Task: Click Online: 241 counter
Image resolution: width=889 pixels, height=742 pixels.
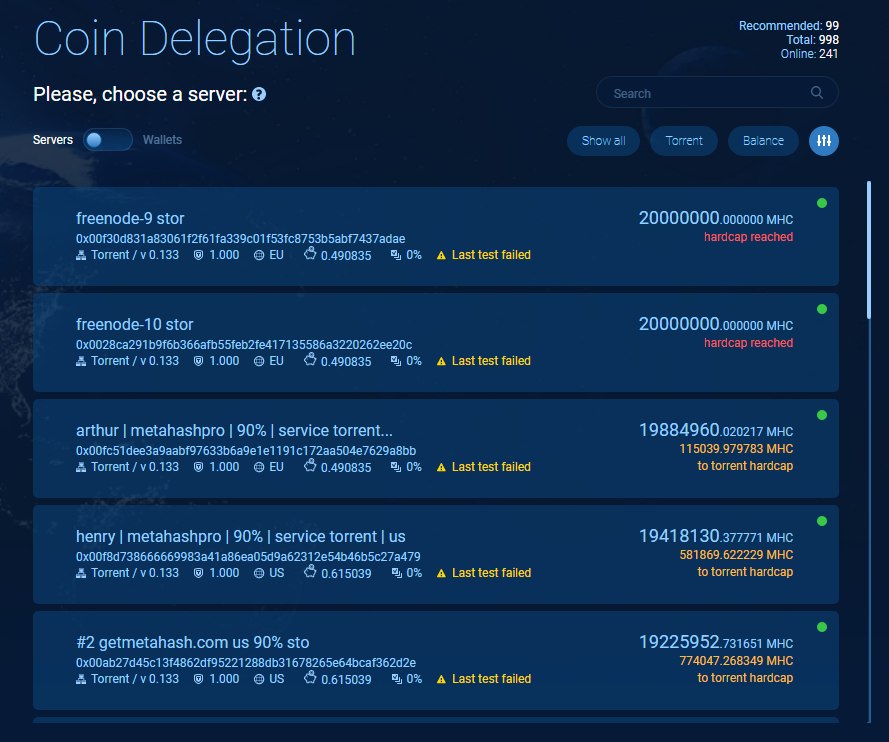Action: point(809,54)
